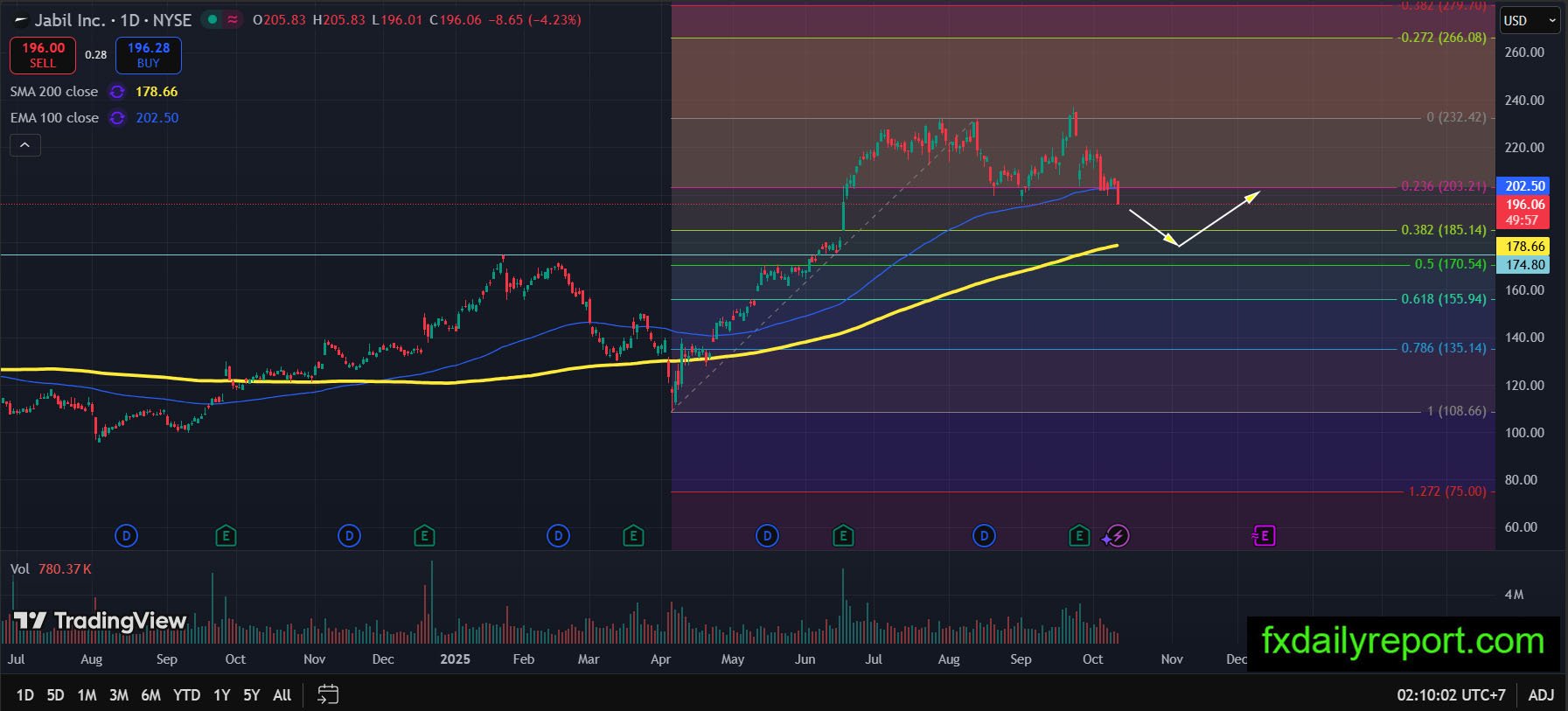Pick the 1Y time range
The image size is (1568, 711).
(222, 694)
